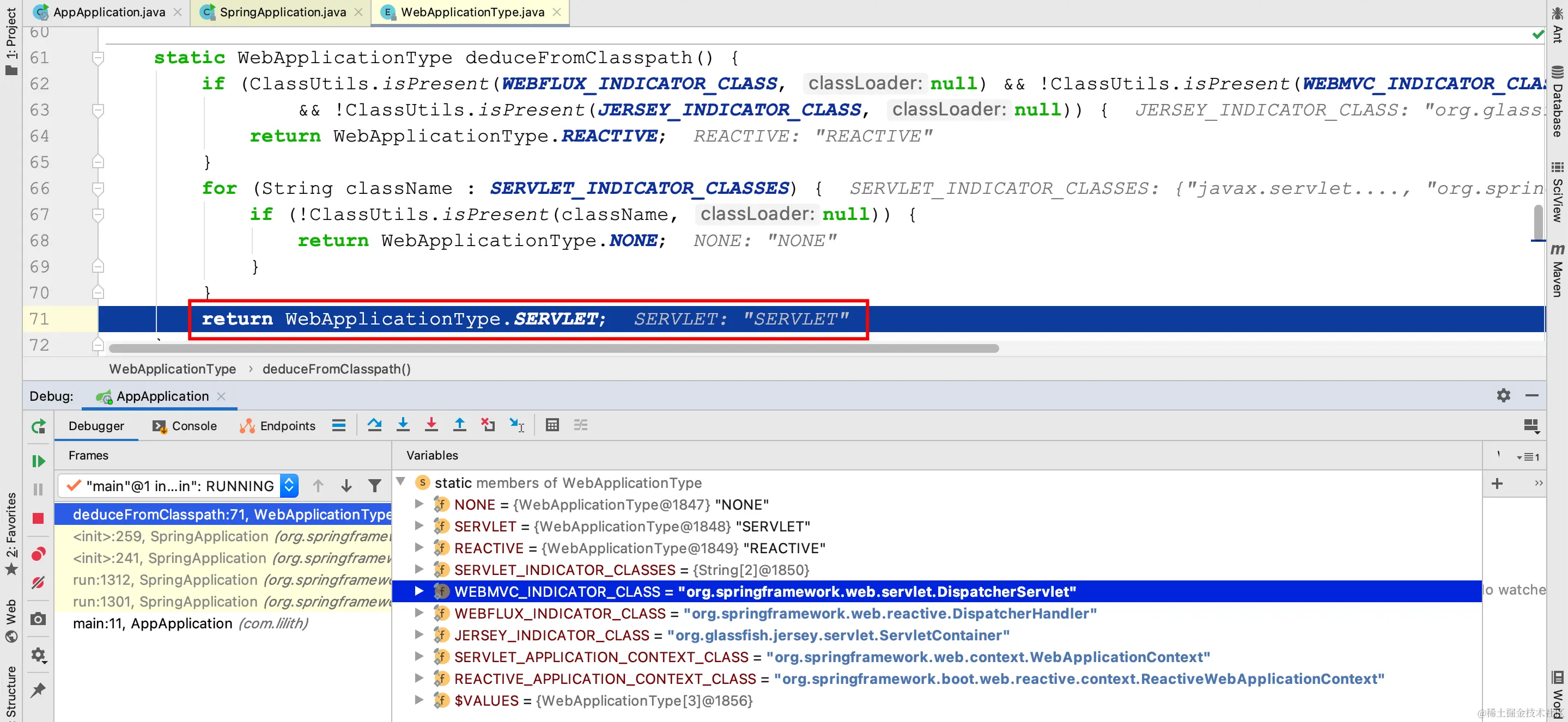Viewport: 1568px width, 722px height.
Task: Expand the SERVLET_INDICATOR_CLASSES variable node
Action: [419, 570]
